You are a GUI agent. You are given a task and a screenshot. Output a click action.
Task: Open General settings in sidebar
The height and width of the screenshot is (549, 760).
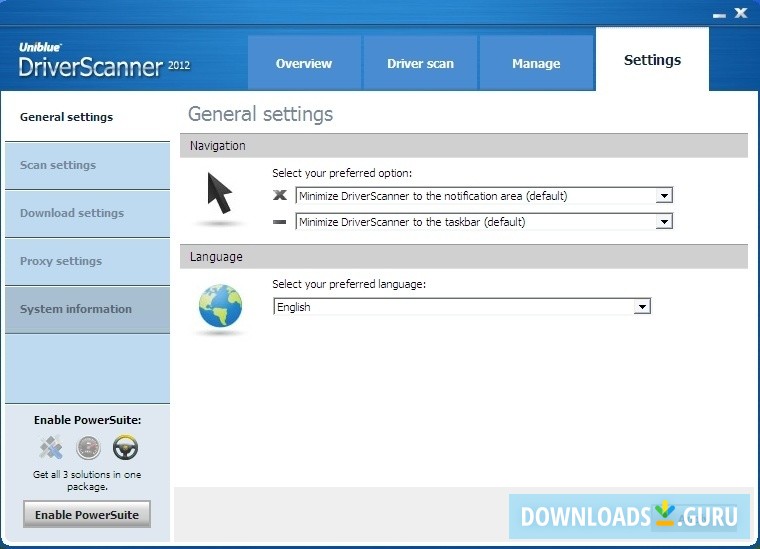coord(87,117)
